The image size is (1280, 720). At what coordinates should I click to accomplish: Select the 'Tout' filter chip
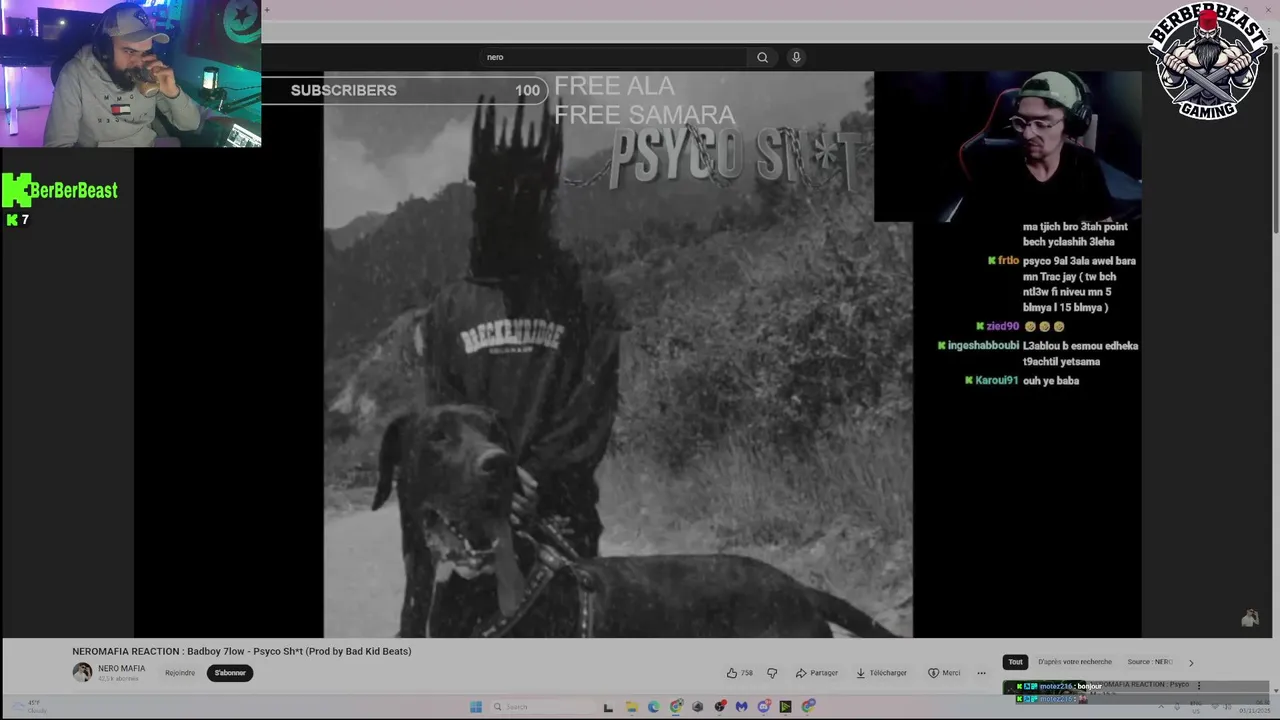tap(1015, 662)
